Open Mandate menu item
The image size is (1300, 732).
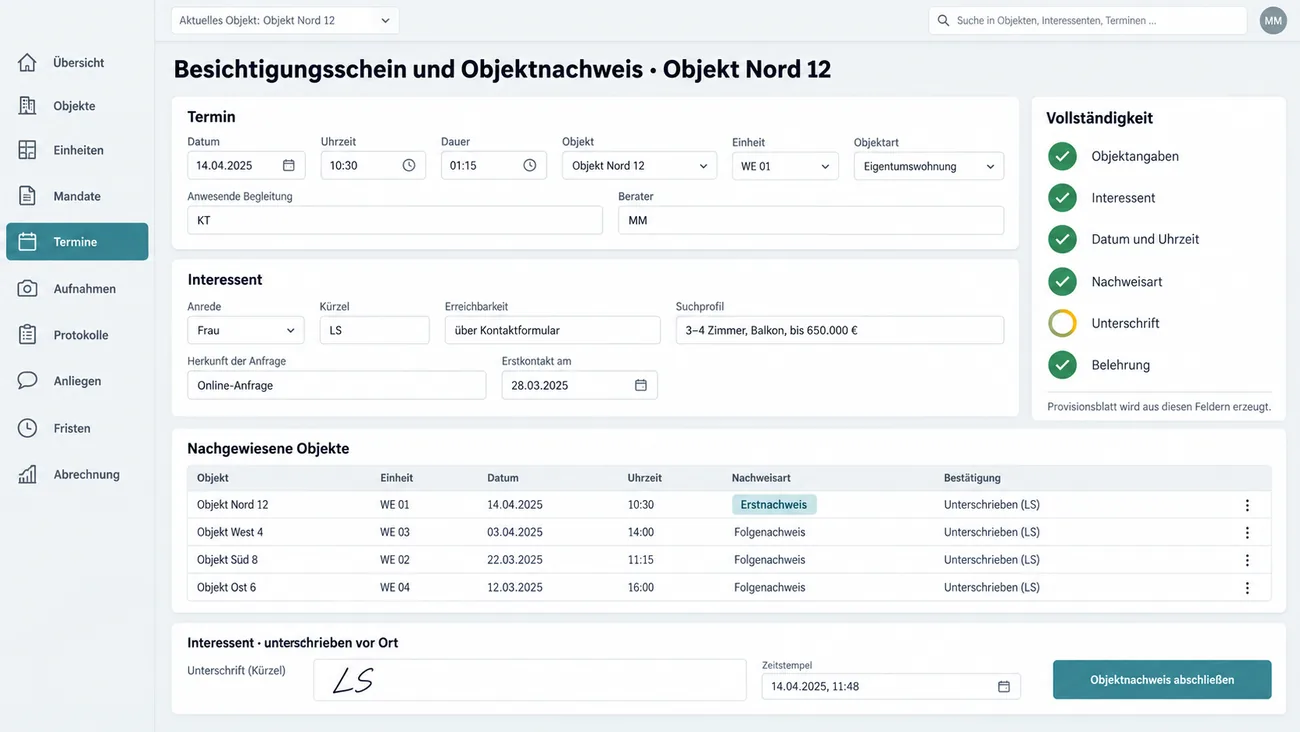(77, 196)
